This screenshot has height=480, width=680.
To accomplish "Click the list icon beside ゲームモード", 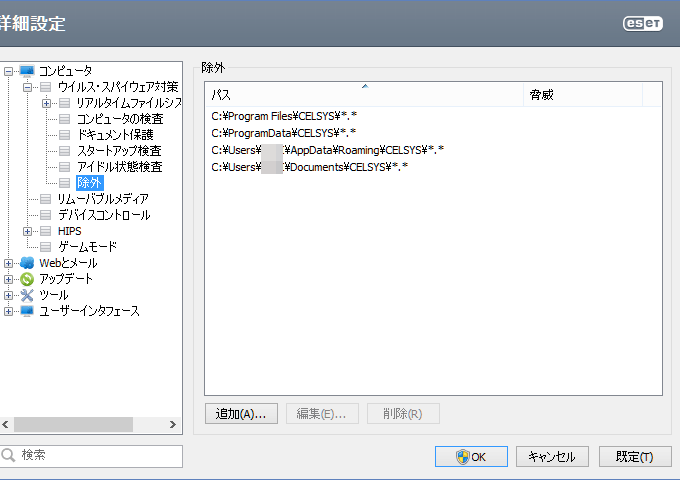I will 46,247.
